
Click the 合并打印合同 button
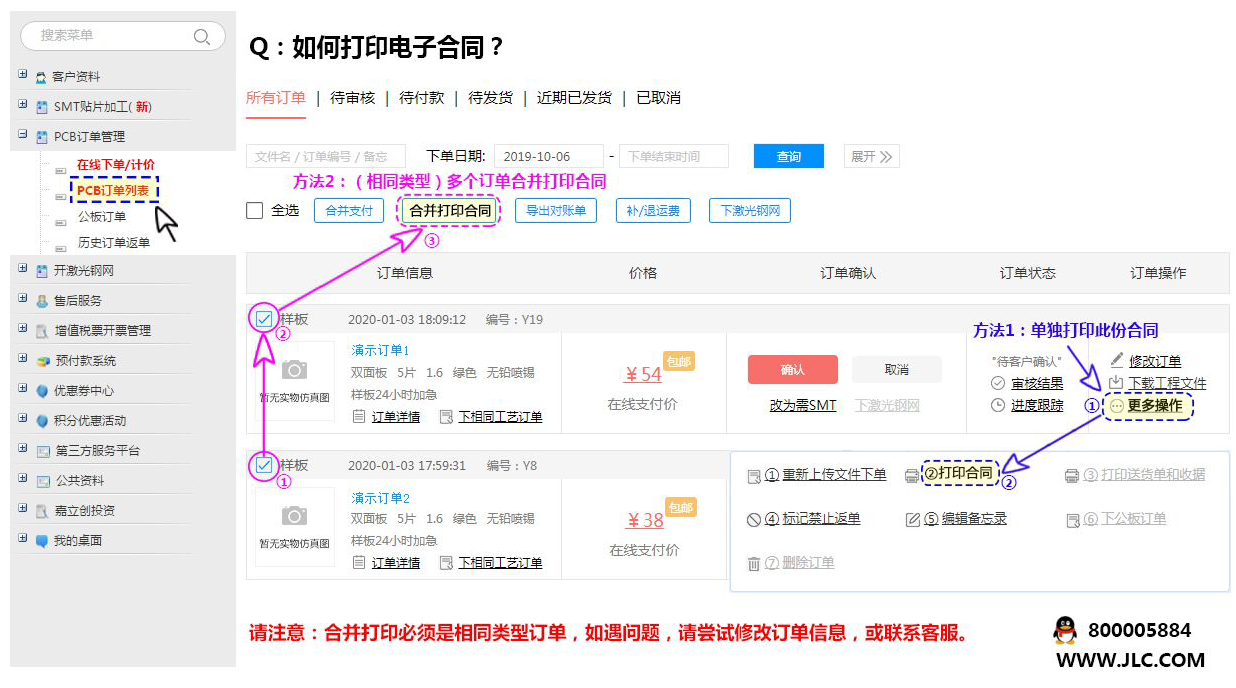(450, 211)
